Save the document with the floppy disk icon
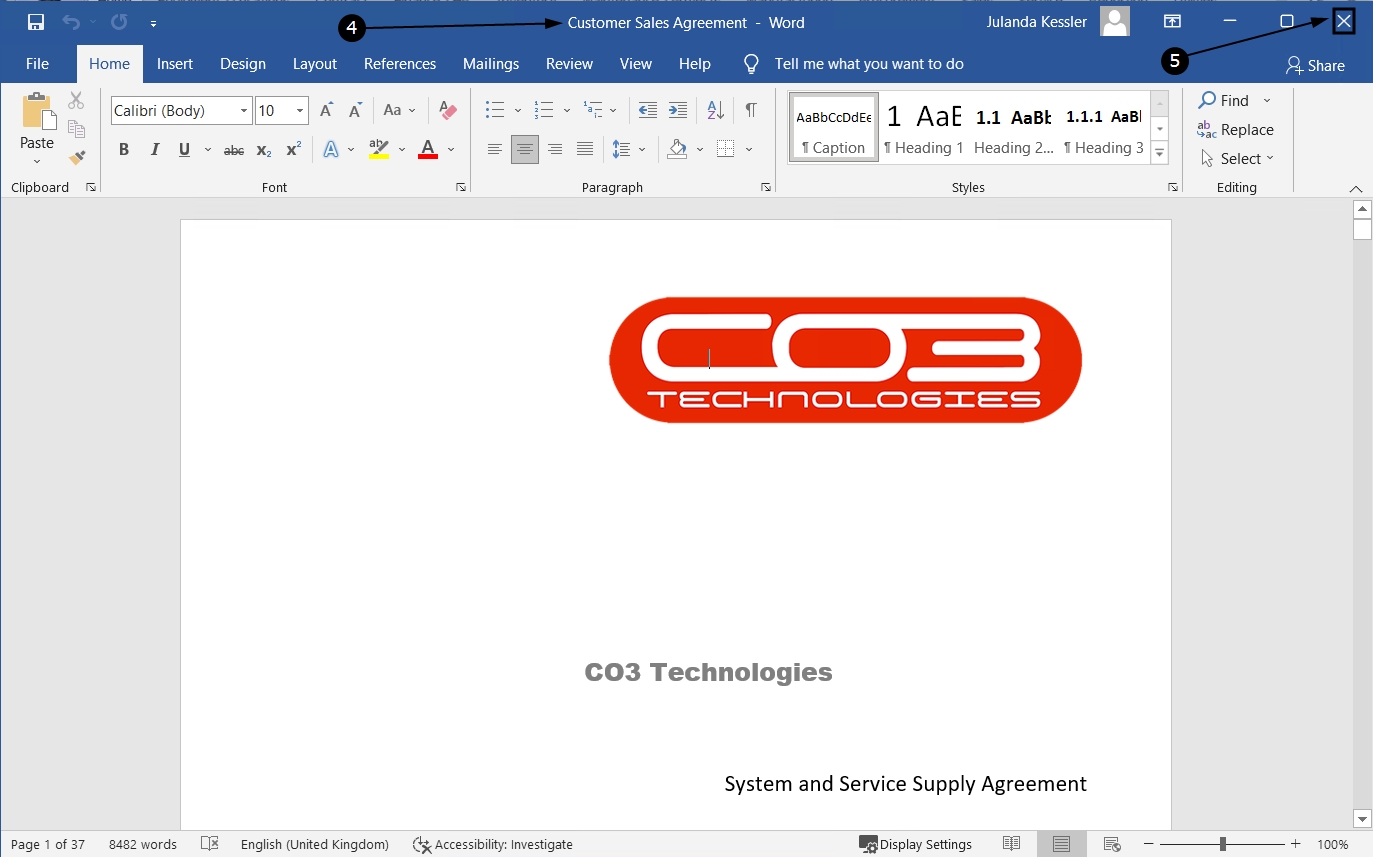 pos(36,22)
